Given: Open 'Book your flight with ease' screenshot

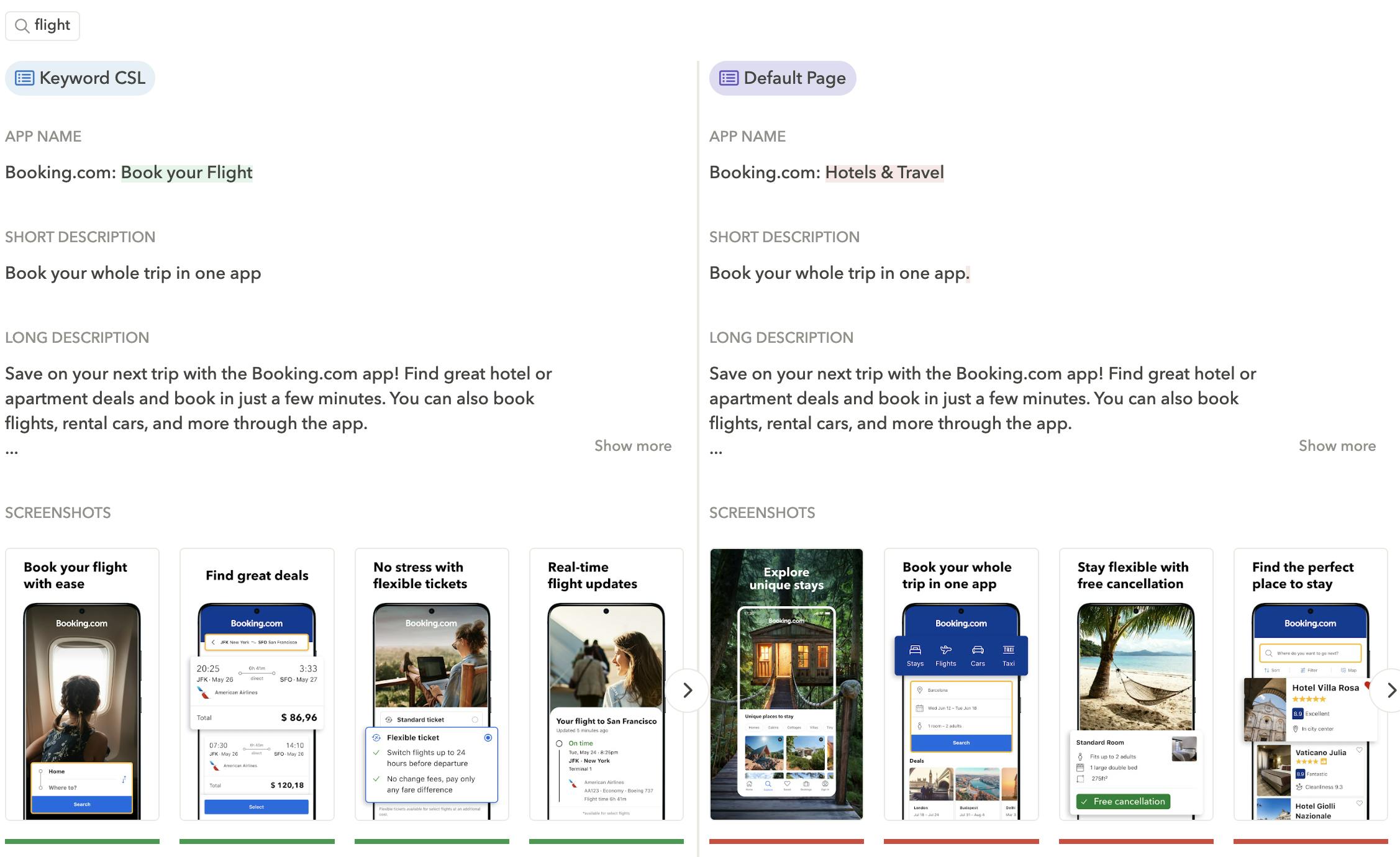Looking at the screenshot, I should [82, 683].
